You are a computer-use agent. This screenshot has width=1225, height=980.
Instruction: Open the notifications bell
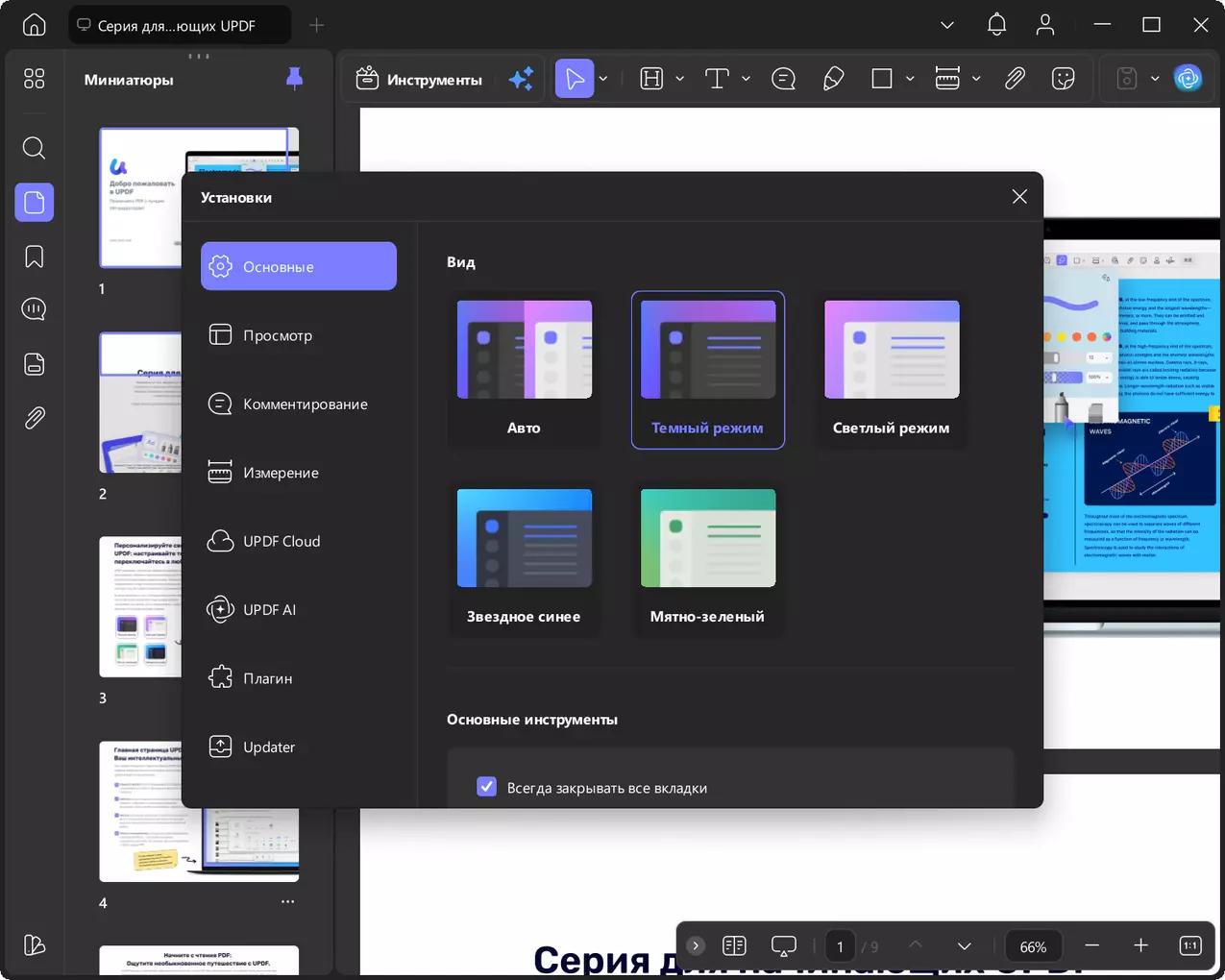(996, 25)
